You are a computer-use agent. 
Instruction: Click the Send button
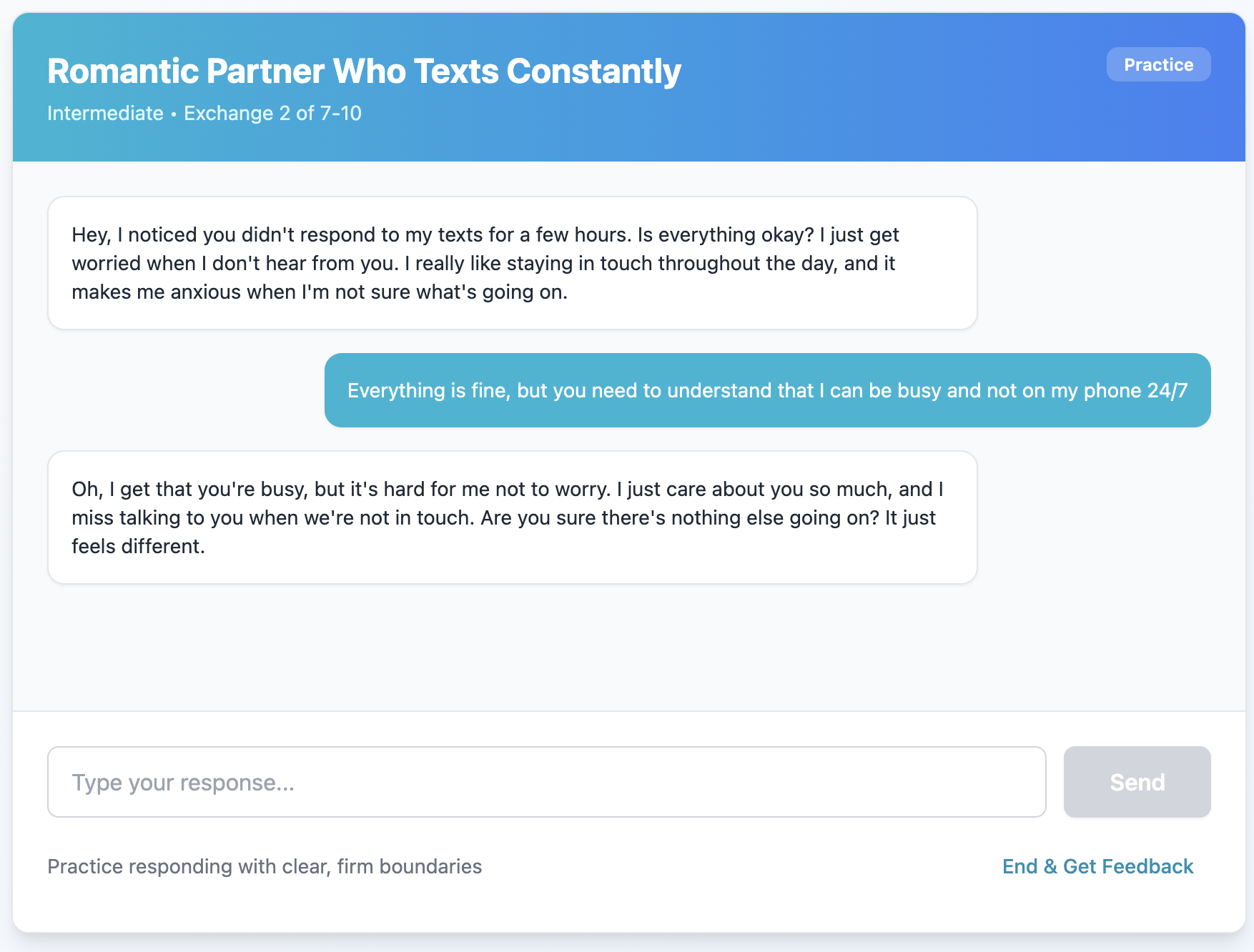point(1137,782)
